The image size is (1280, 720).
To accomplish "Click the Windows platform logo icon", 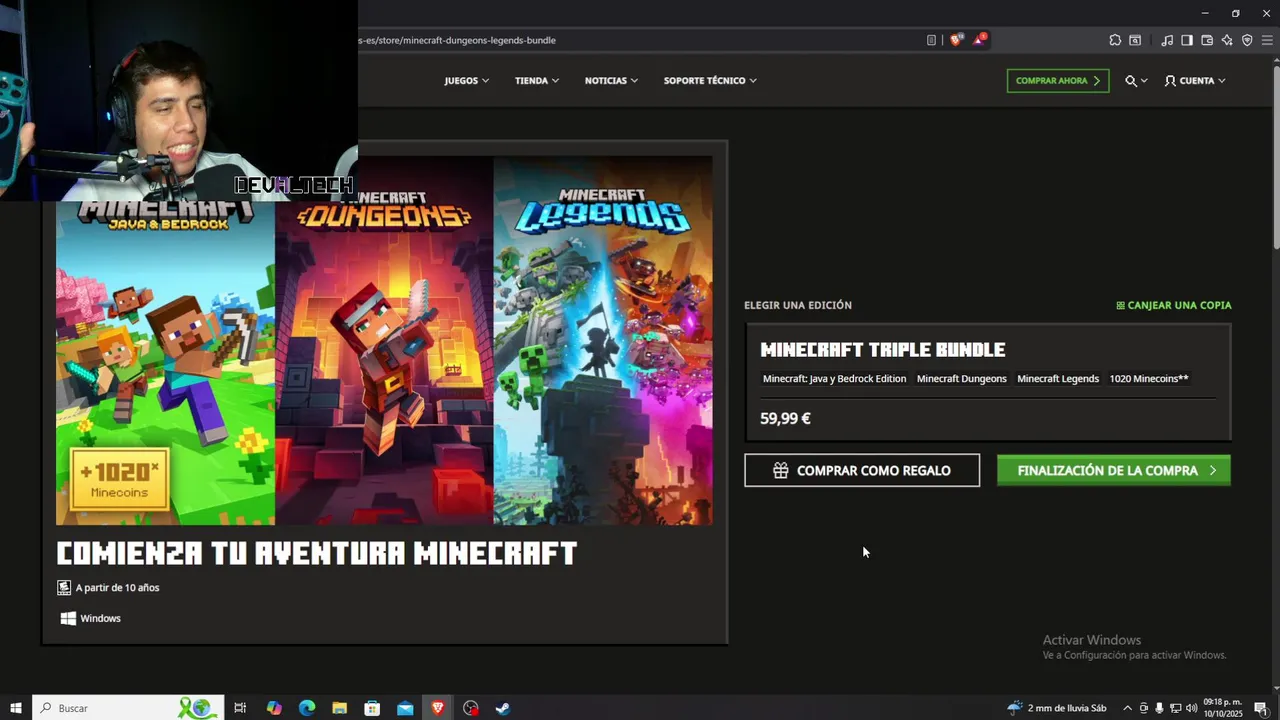I will 68,618.
